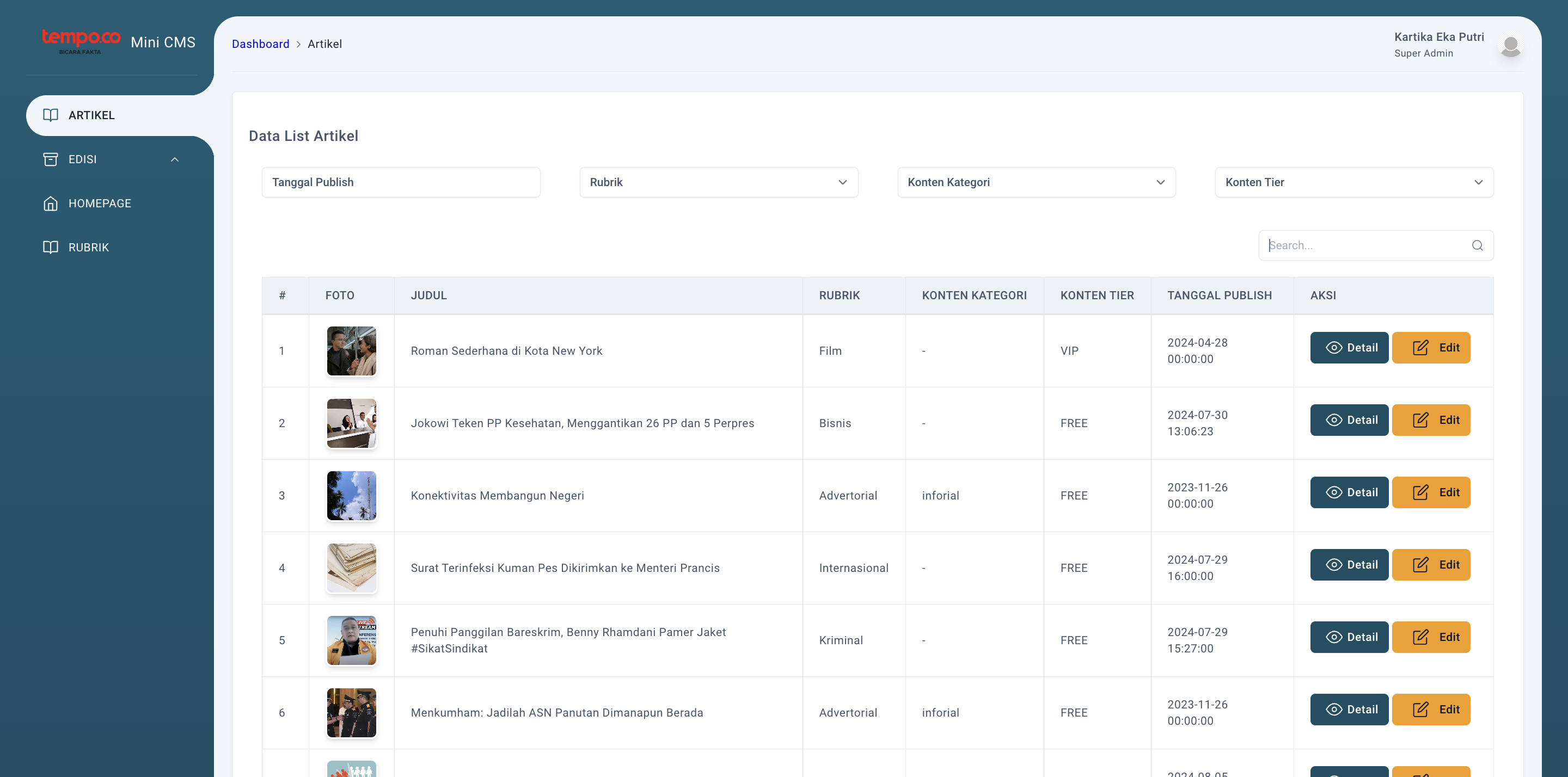This screenshot has width=1568, height=777.
Task: Click the pencil icon for Menkumham row
Action: pos(1420,710)
